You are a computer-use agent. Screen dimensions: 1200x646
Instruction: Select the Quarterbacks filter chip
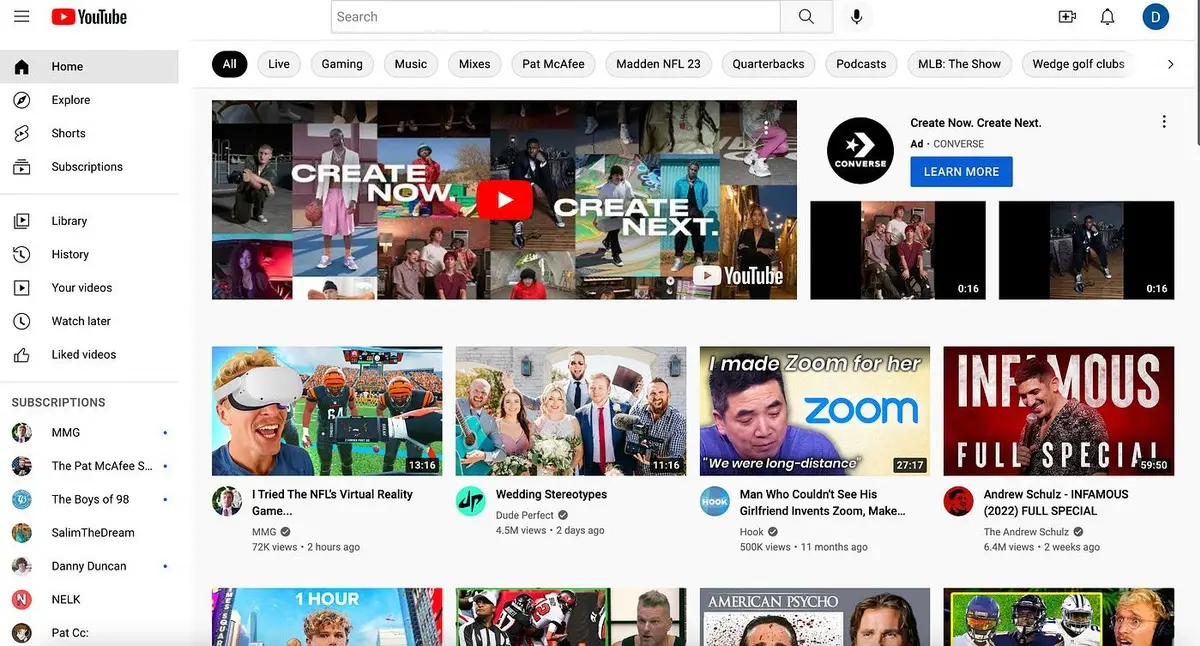pos(768,64)
